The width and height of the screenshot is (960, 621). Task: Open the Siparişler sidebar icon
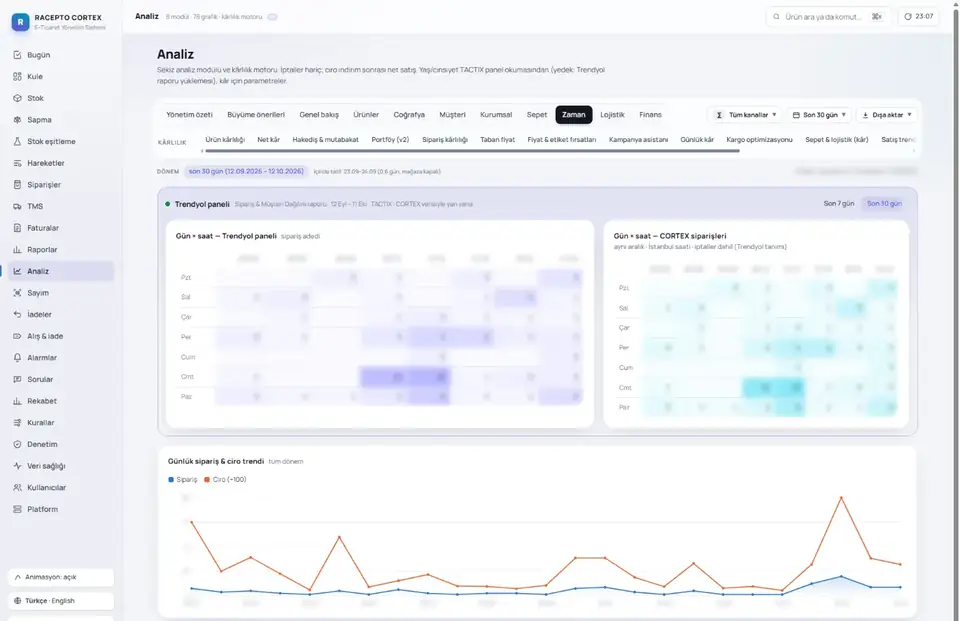17,184
